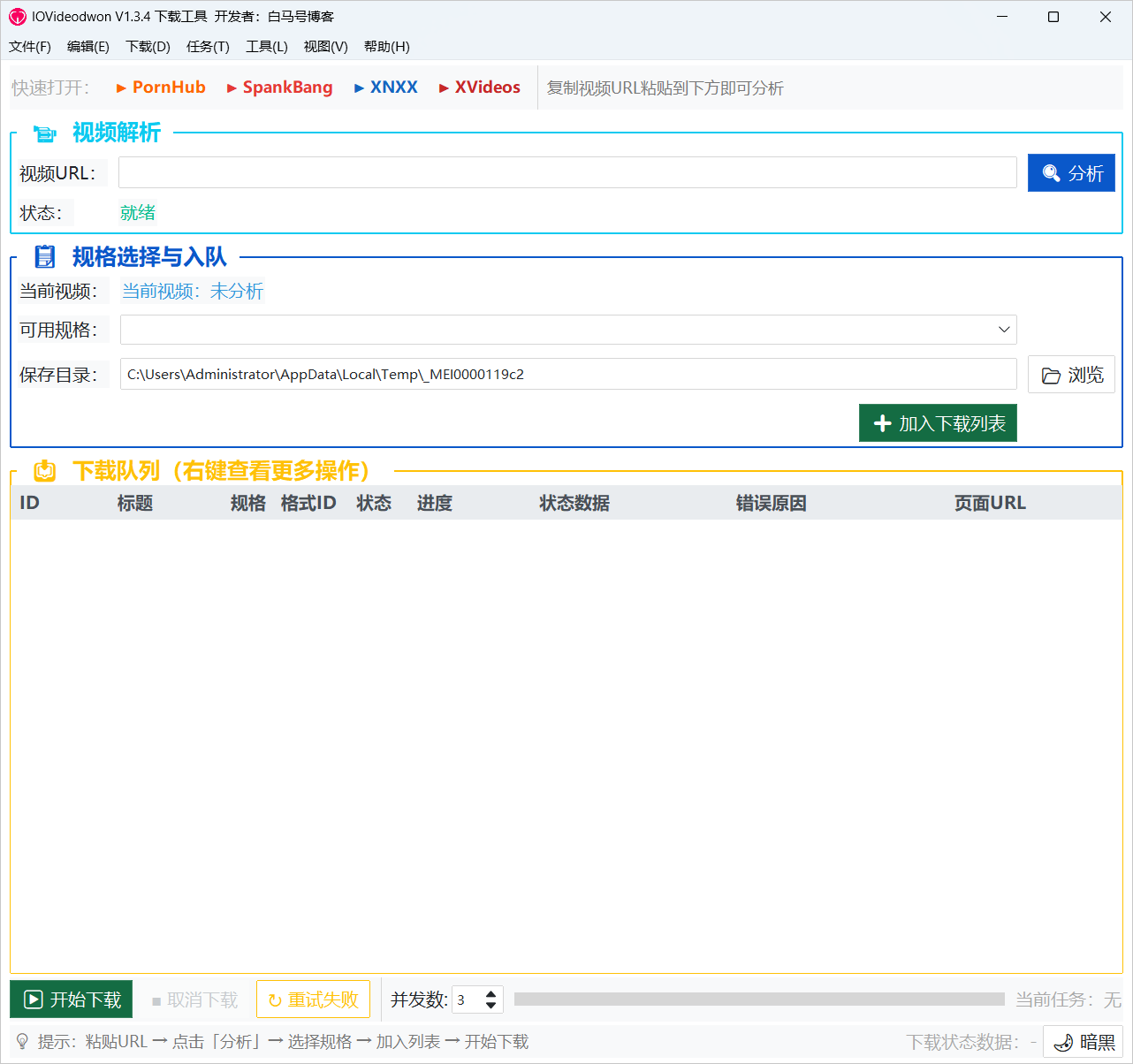The image size is (1133, 1064).
Task: Click the clipboard icon beside 规格选择与入队
Action: point(44,256)
